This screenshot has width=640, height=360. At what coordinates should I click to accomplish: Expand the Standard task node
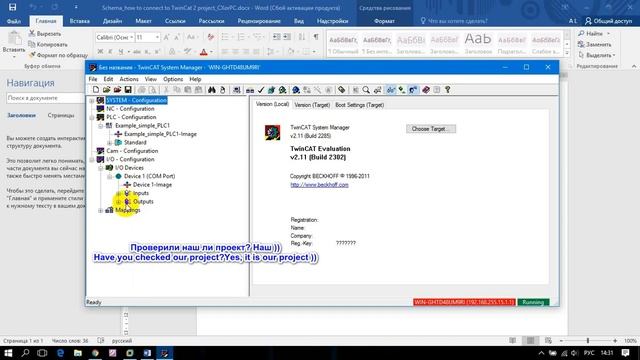pyautogui.click(x=109, y=142)
